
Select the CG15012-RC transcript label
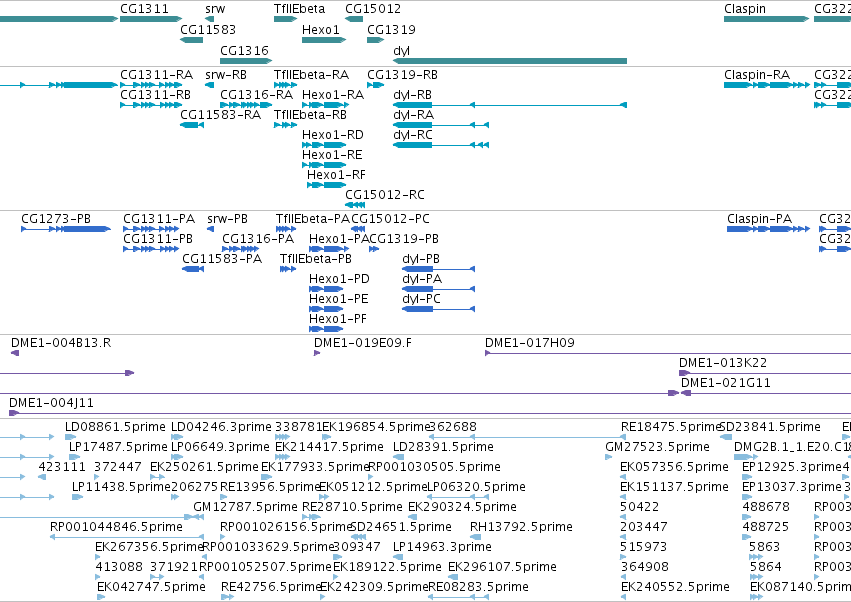[x=385, y=194]
